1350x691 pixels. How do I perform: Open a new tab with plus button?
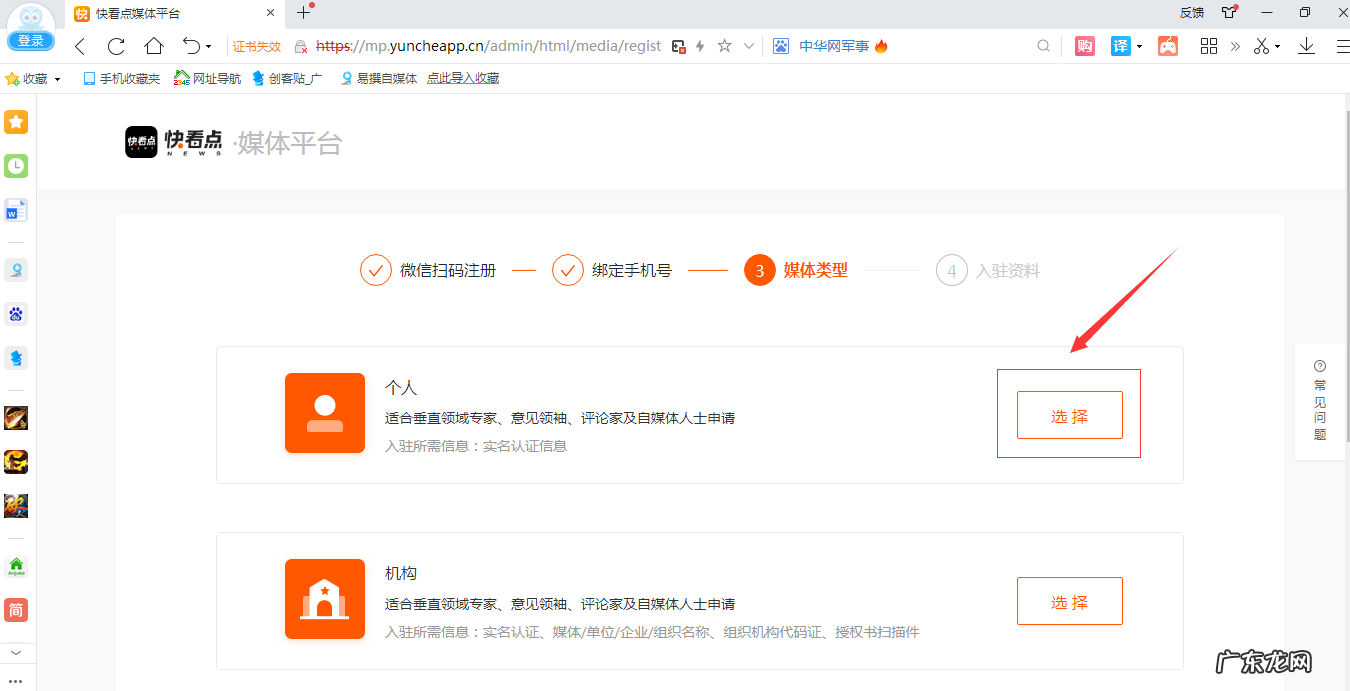[x=304, y=13]
